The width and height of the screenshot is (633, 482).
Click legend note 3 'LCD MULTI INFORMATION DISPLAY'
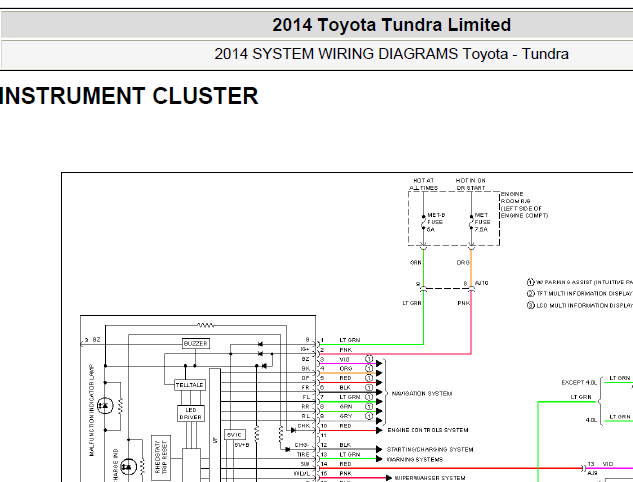point(580,306)
